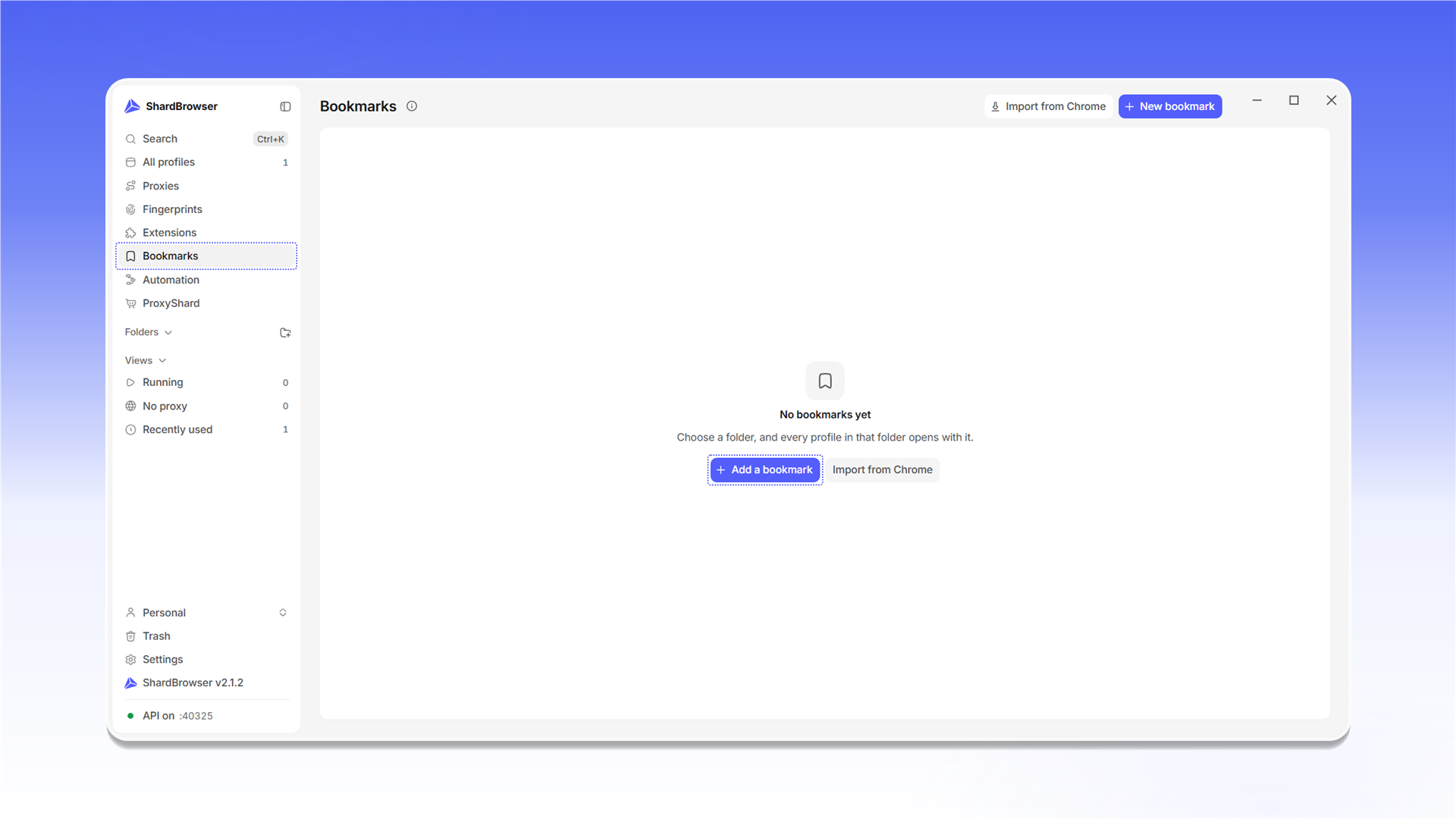
Task: Show No proxy view
Action: [x=206, y=406]
